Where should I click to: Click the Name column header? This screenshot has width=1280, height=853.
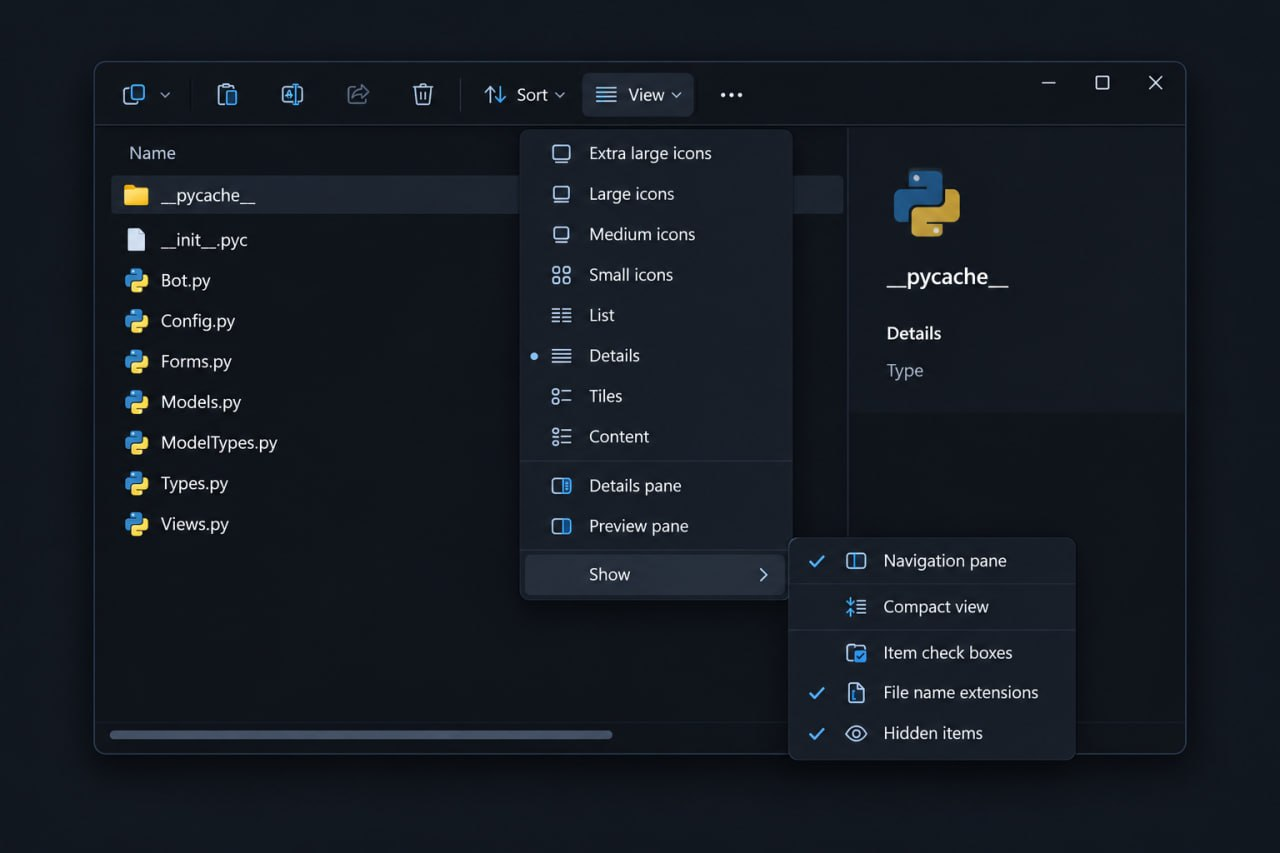(x=152, y=153)
